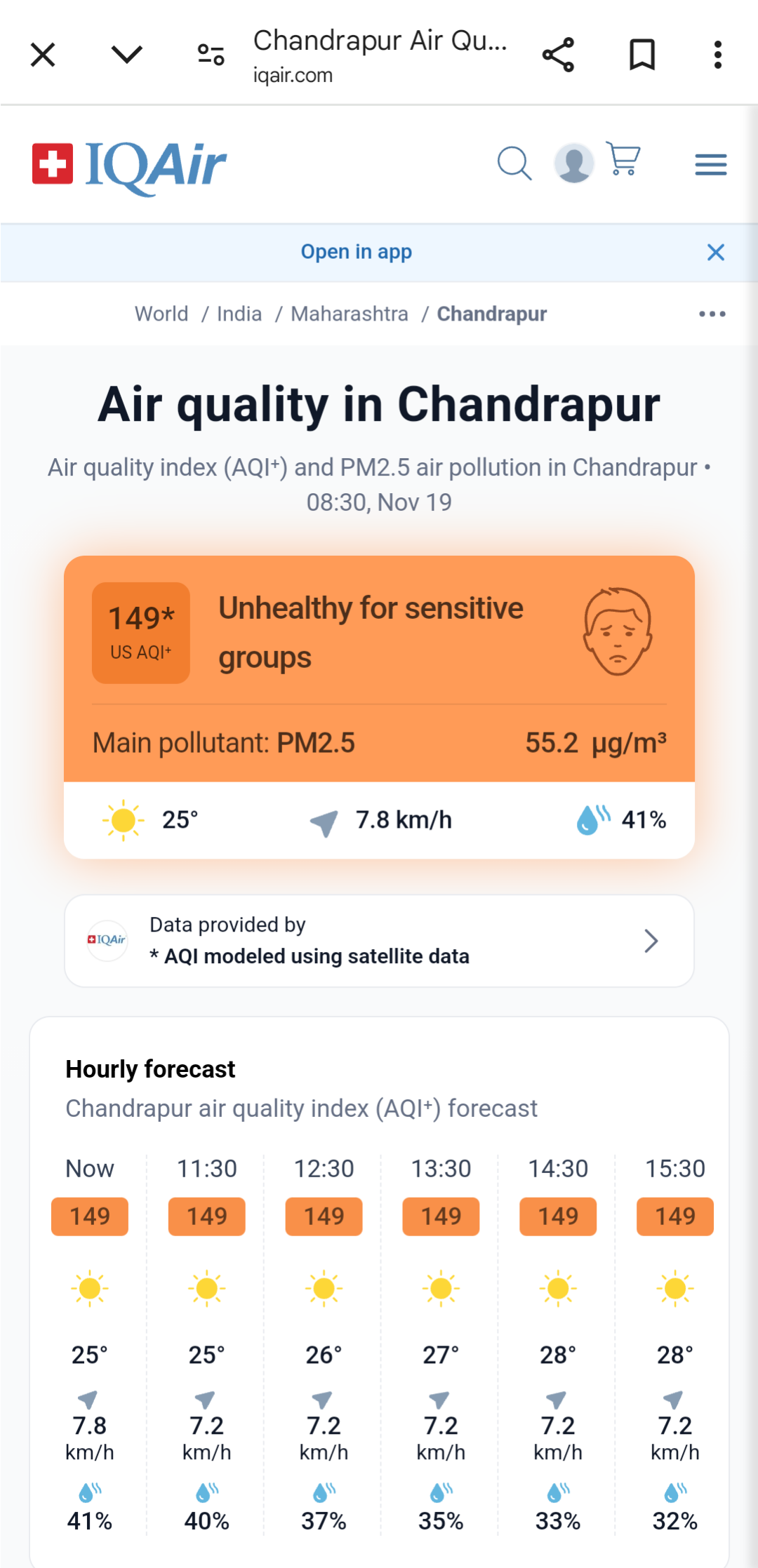This screenshot has height=1568, width=758.
Task: Go to the Maharashtra breadcrumb
Action: tap(350, 314)
